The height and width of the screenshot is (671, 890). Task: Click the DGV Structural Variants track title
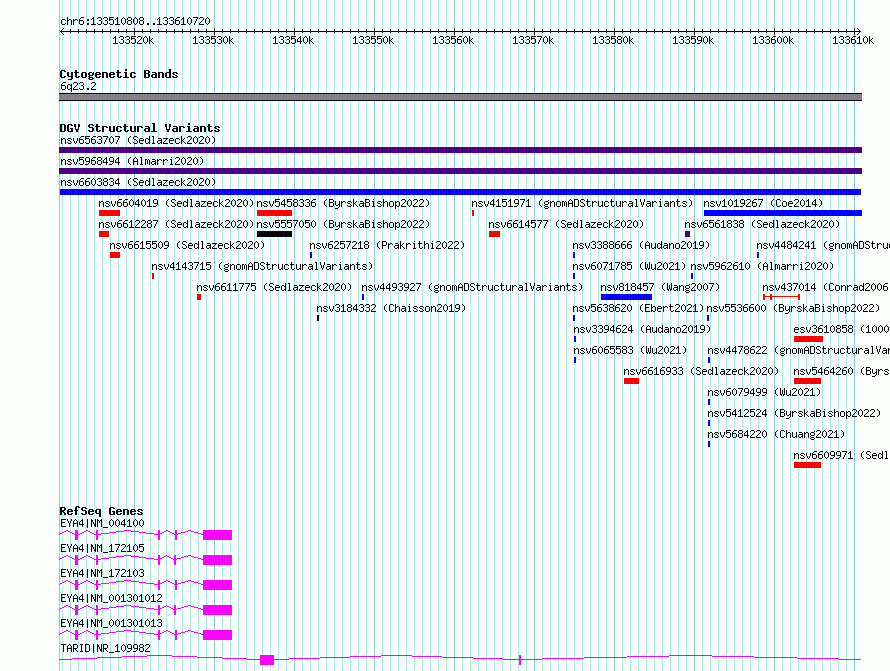(x=140, y=128)
